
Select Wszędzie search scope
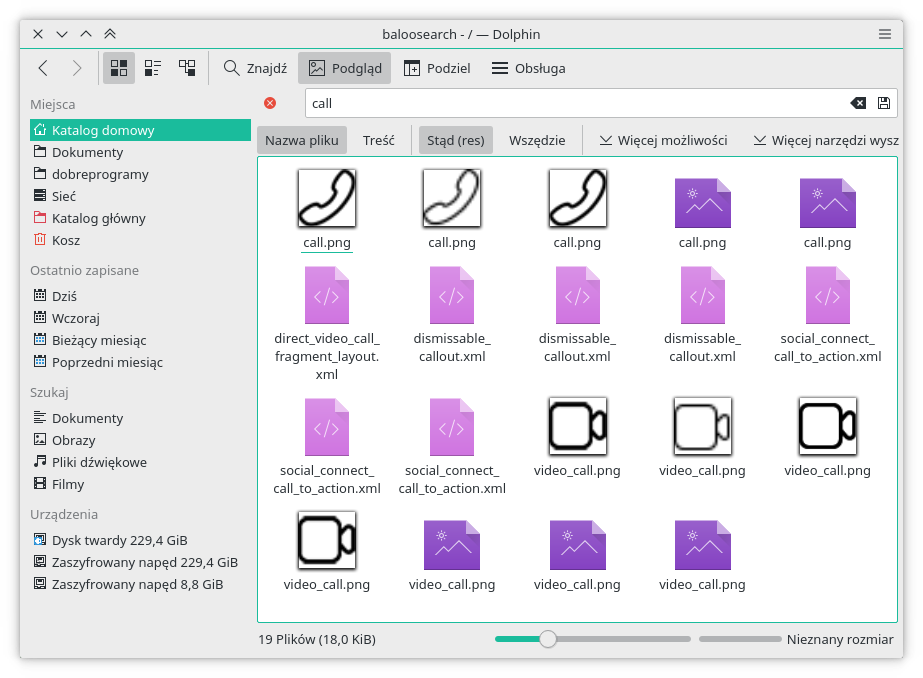point(537,140)
